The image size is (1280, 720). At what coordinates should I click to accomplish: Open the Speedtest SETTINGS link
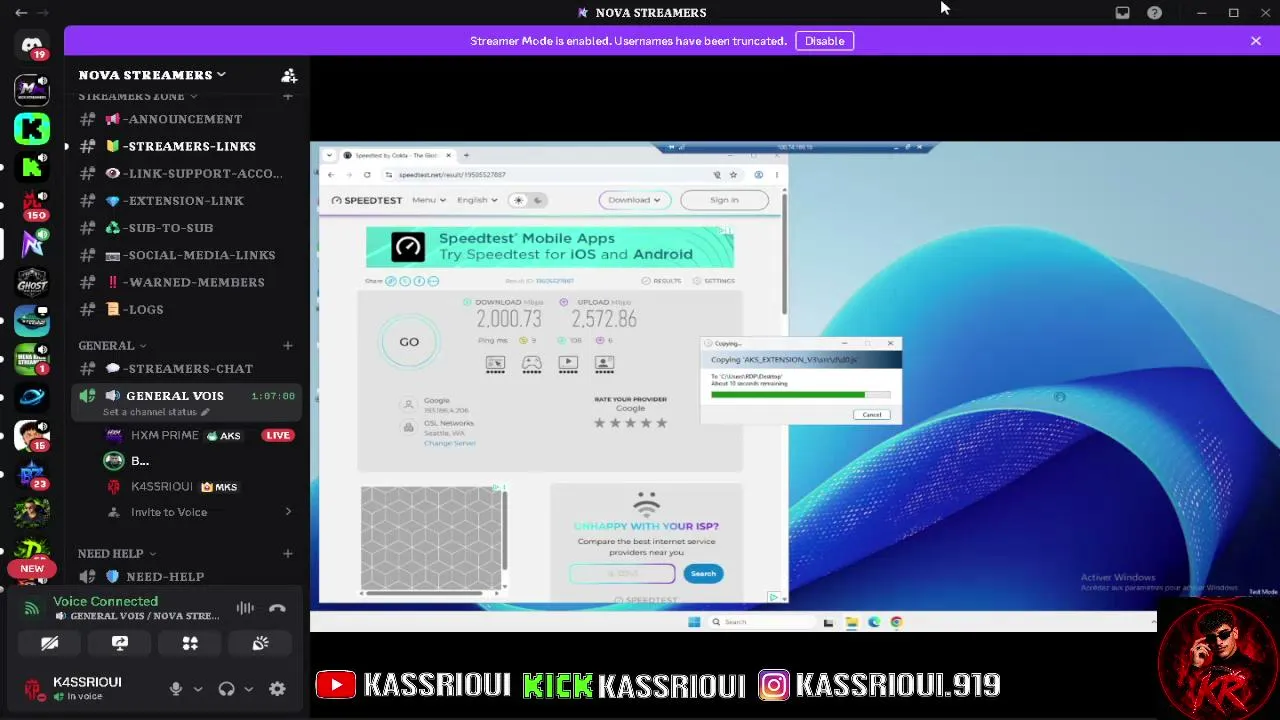coord(714,281)
